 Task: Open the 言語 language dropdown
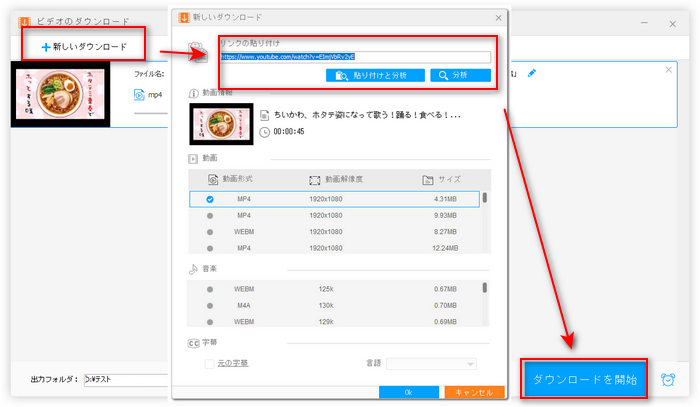point(431,363)
